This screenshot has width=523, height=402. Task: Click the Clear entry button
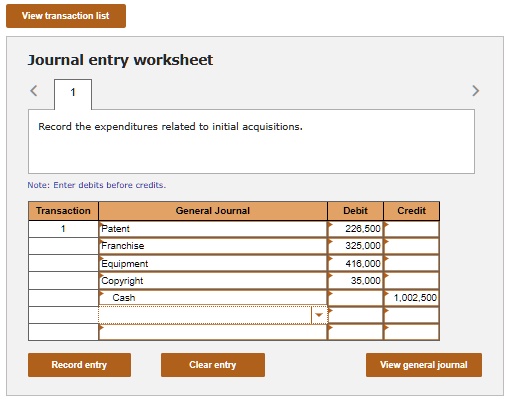click(x=213, y=365)
